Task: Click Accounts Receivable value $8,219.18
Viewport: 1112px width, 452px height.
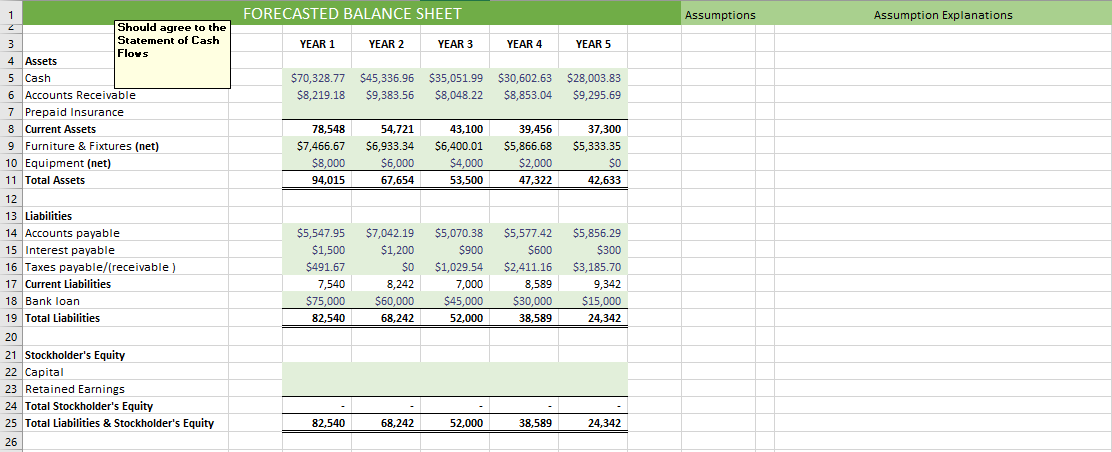Action: coord(318,95)
